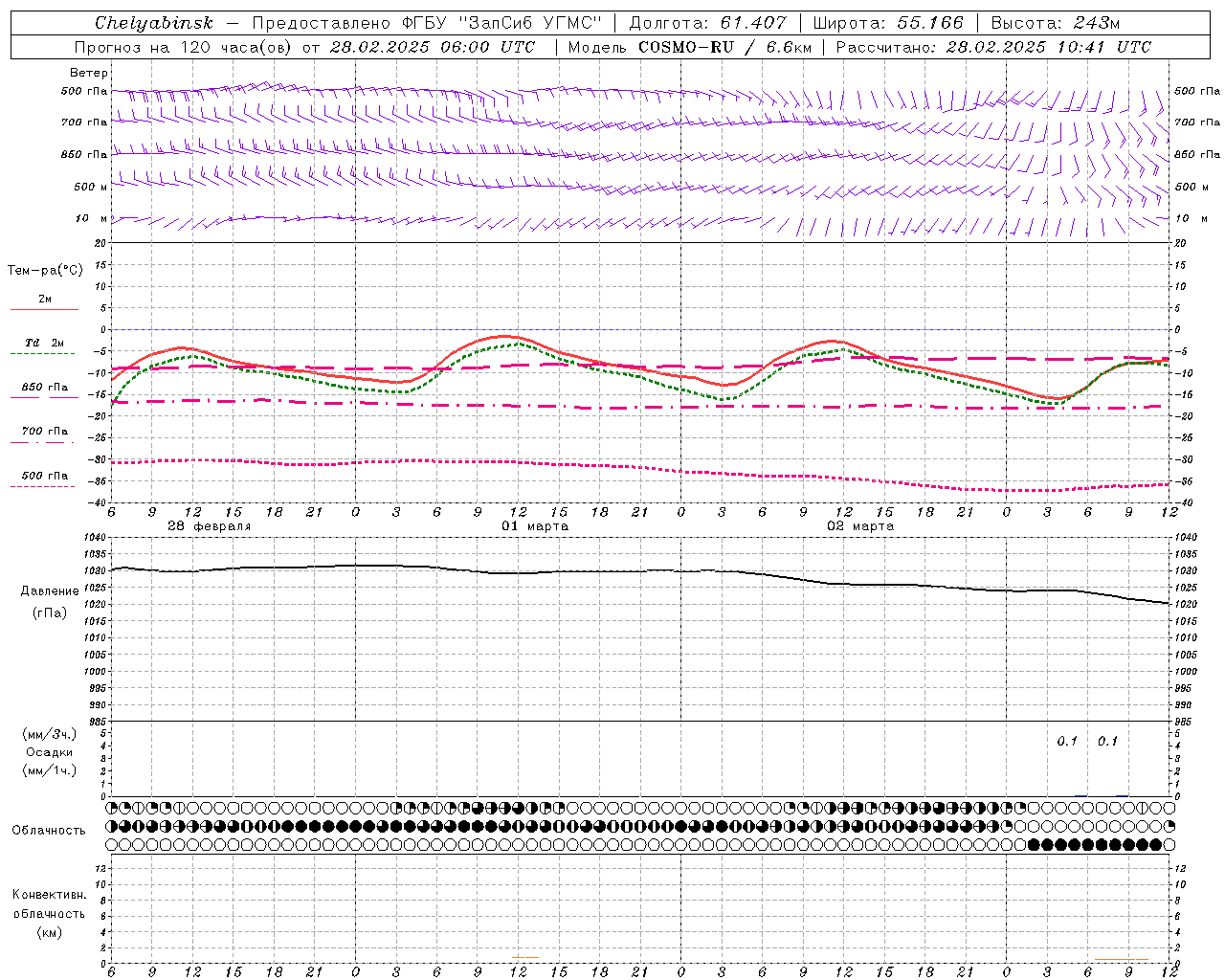Click the left 10 м wind level label

92,218
